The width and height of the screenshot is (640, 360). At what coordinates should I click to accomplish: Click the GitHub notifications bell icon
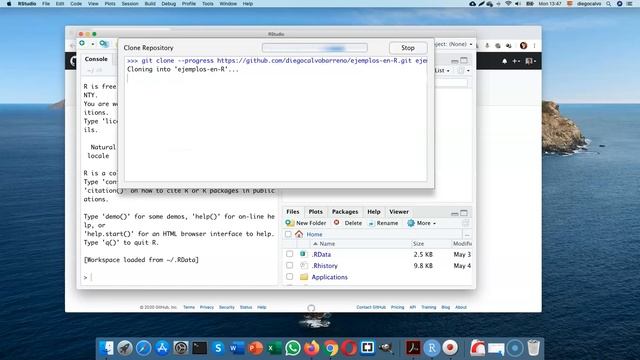click(504, 61)
